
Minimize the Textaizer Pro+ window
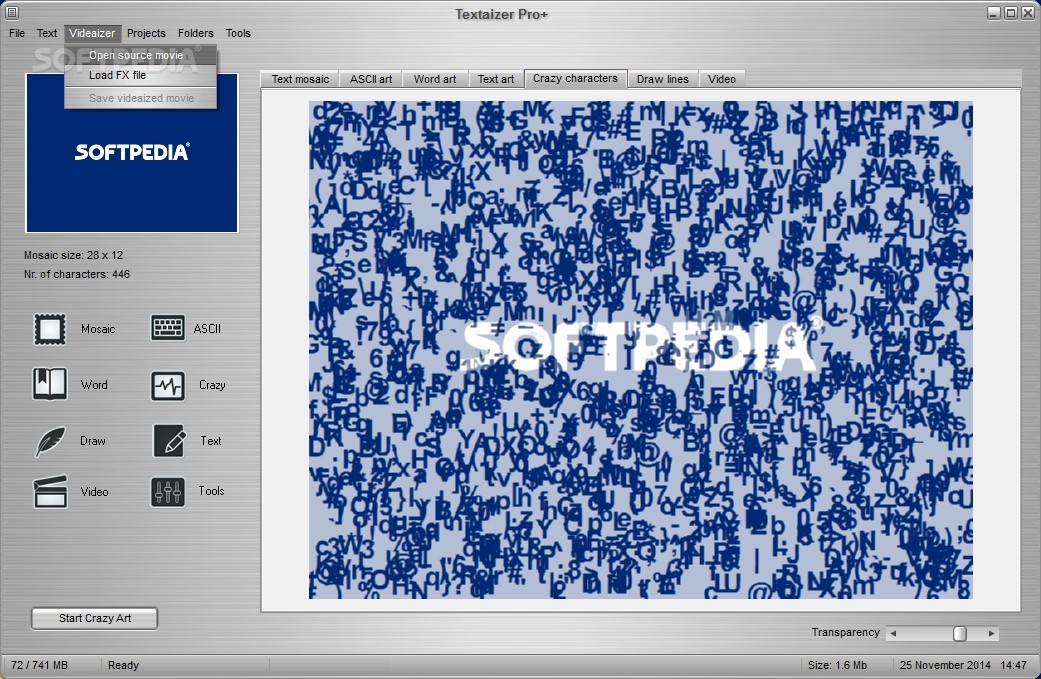click(x=993, y=13)
